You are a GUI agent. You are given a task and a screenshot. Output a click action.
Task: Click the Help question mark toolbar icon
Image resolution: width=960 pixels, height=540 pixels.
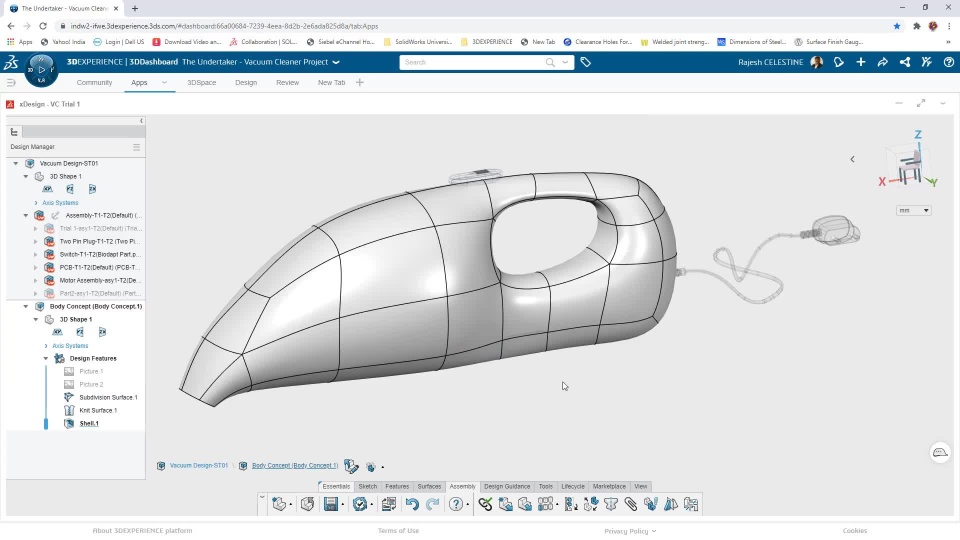pos(456,505)
